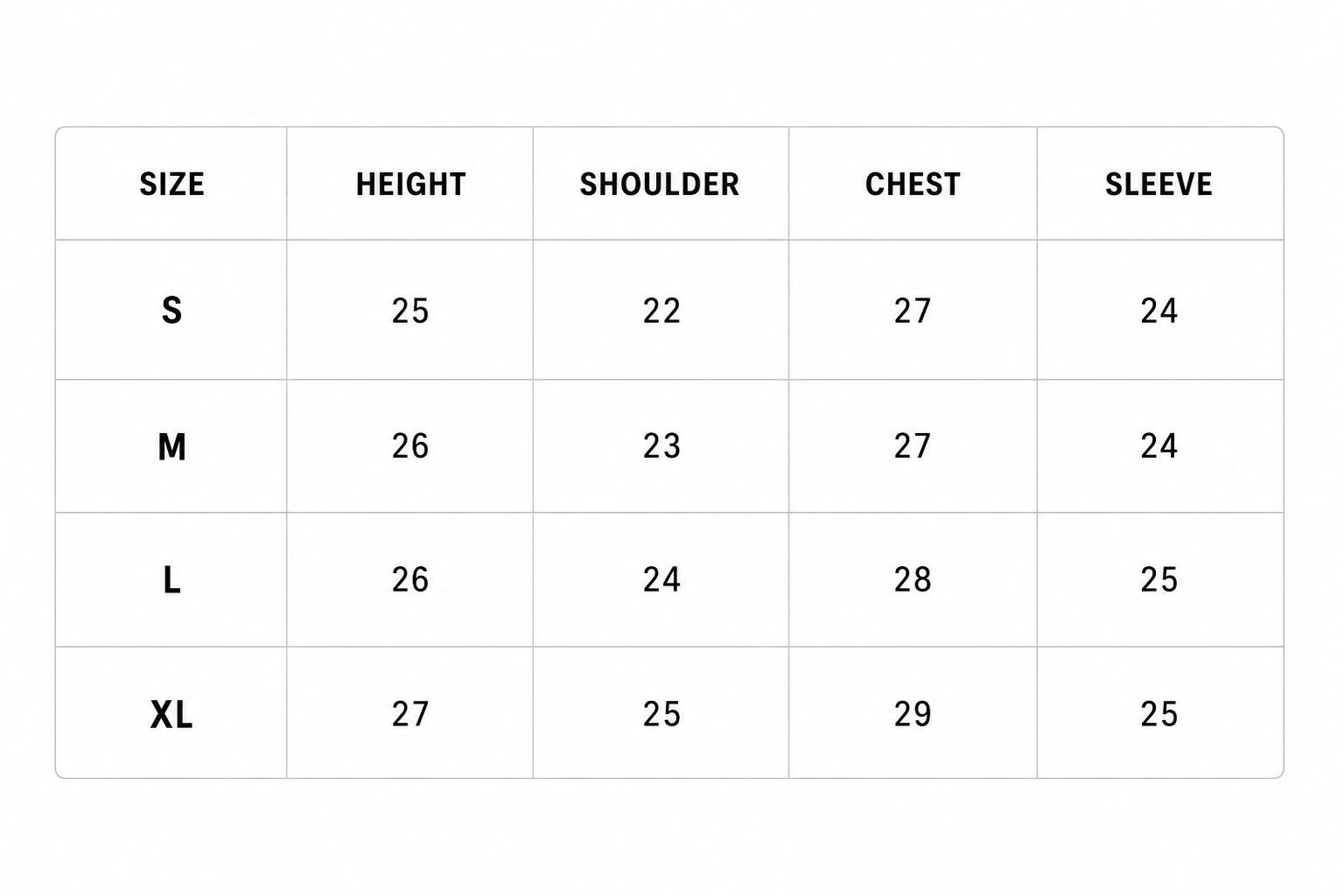Click height value 26 in M row

pyautogui.click(x=410, y=446)
